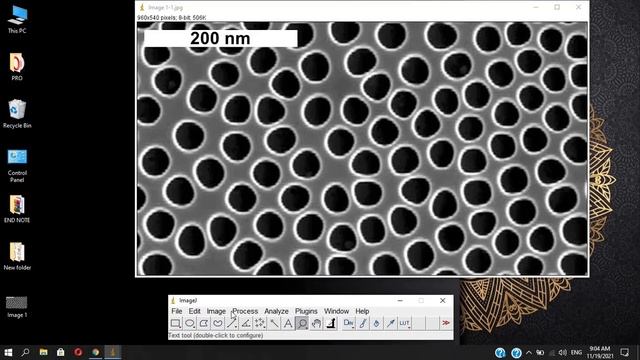Viewport: 640px width, 360px height.
Task: Select the Oval selection tool
Action: (x=189, y=323)
